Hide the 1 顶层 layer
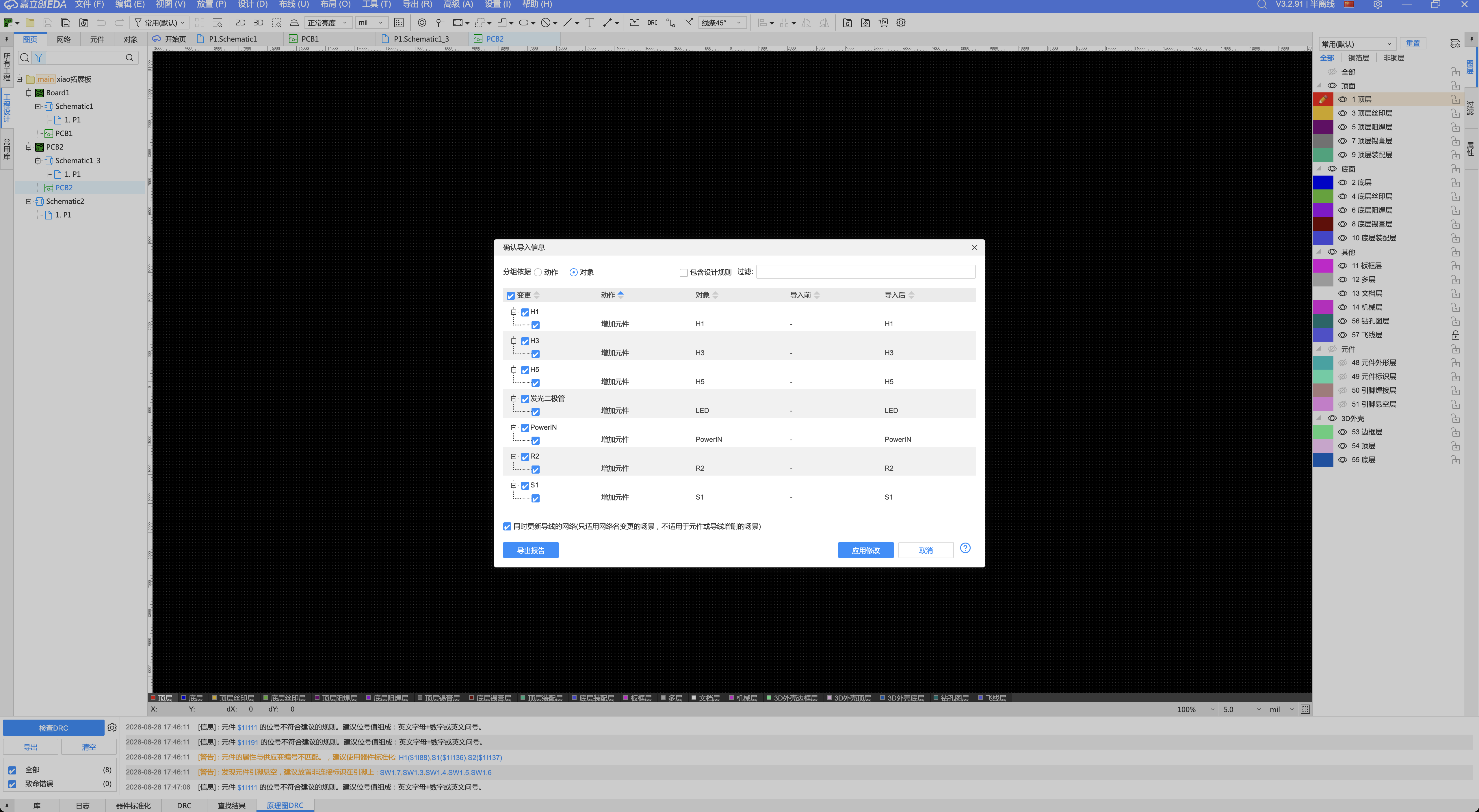 [1342, 99]
